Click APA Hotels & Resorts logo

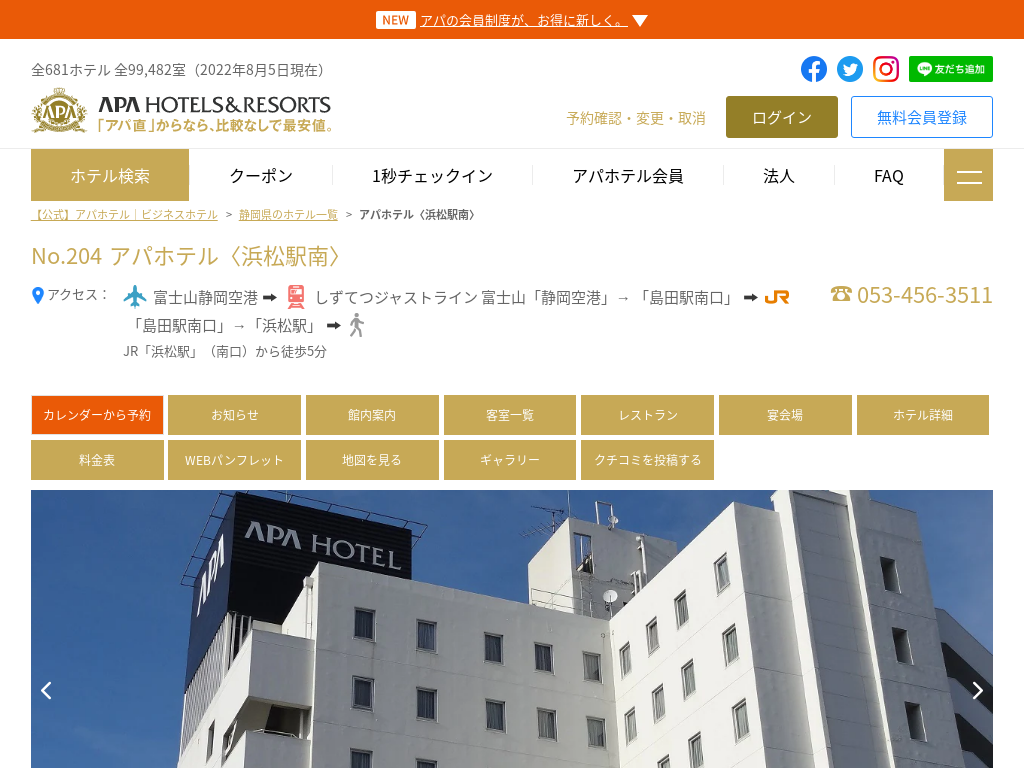pyautogui.click(x=182, y=112)
